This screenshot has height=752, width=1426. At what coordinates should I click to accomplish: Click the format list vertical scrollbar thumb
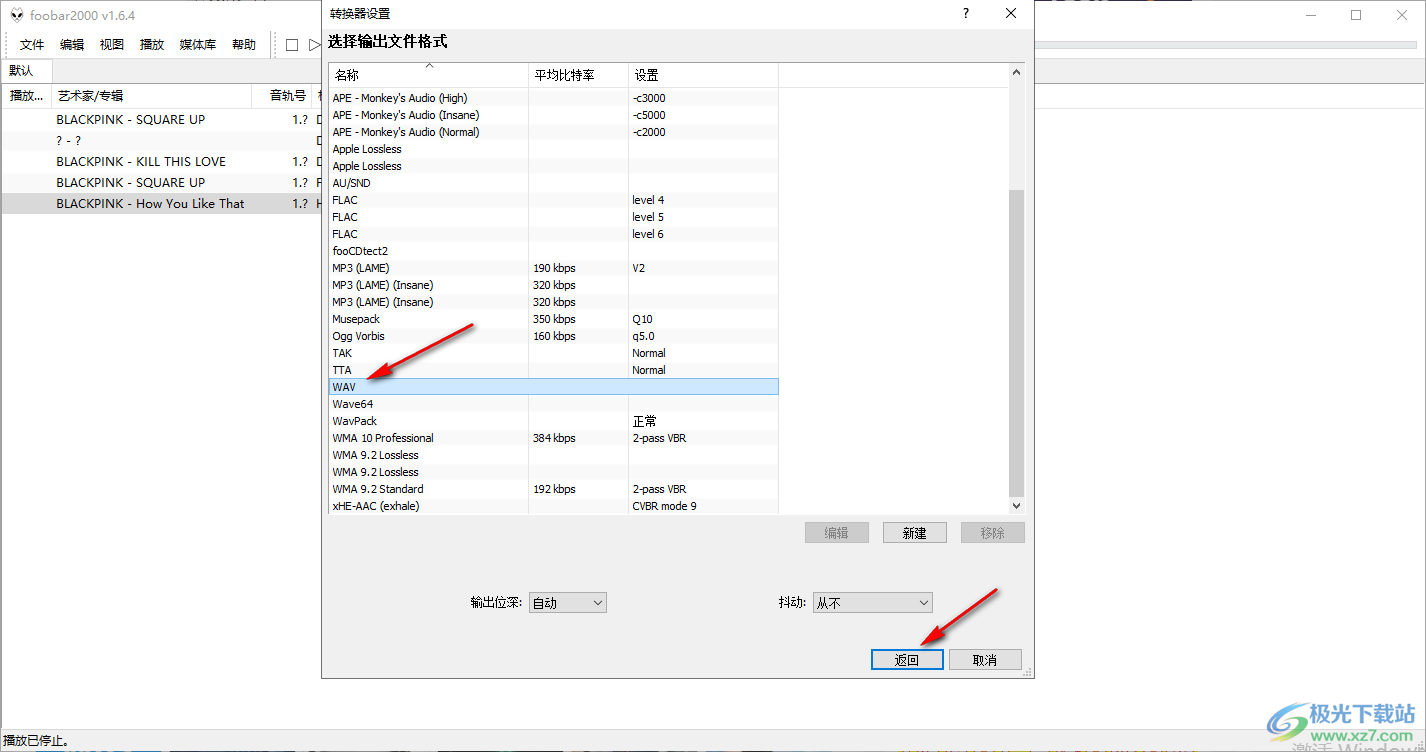[x=1017, y=342]
